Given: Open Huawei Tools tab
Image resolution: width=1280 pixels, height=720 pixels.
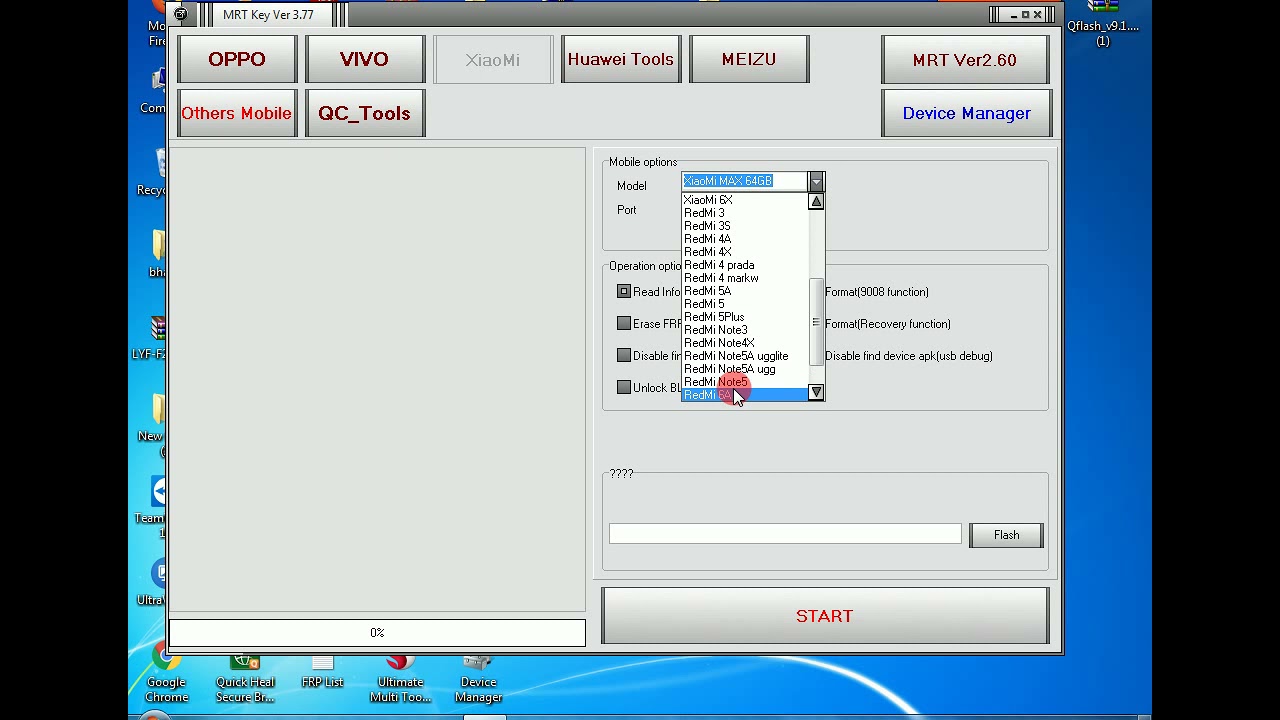Looking at the screenshot, I should click(x=620, y=60).
